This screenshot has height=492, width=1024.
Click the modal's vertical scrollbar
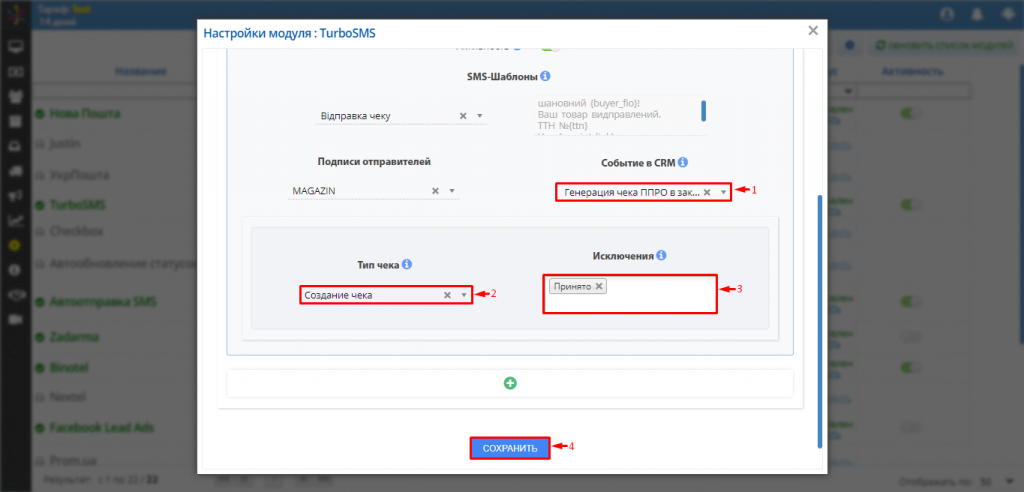click(820, 320)
